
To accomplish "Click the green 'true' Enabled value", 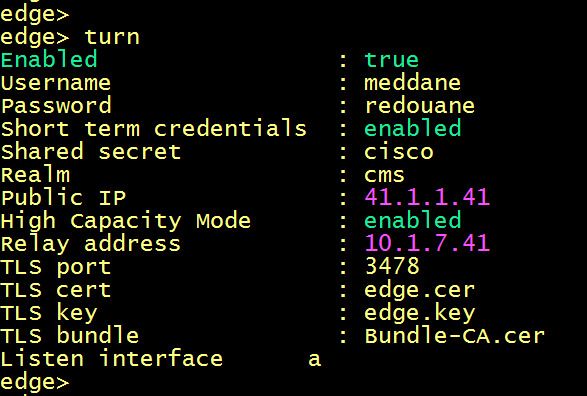I will 392,60.
